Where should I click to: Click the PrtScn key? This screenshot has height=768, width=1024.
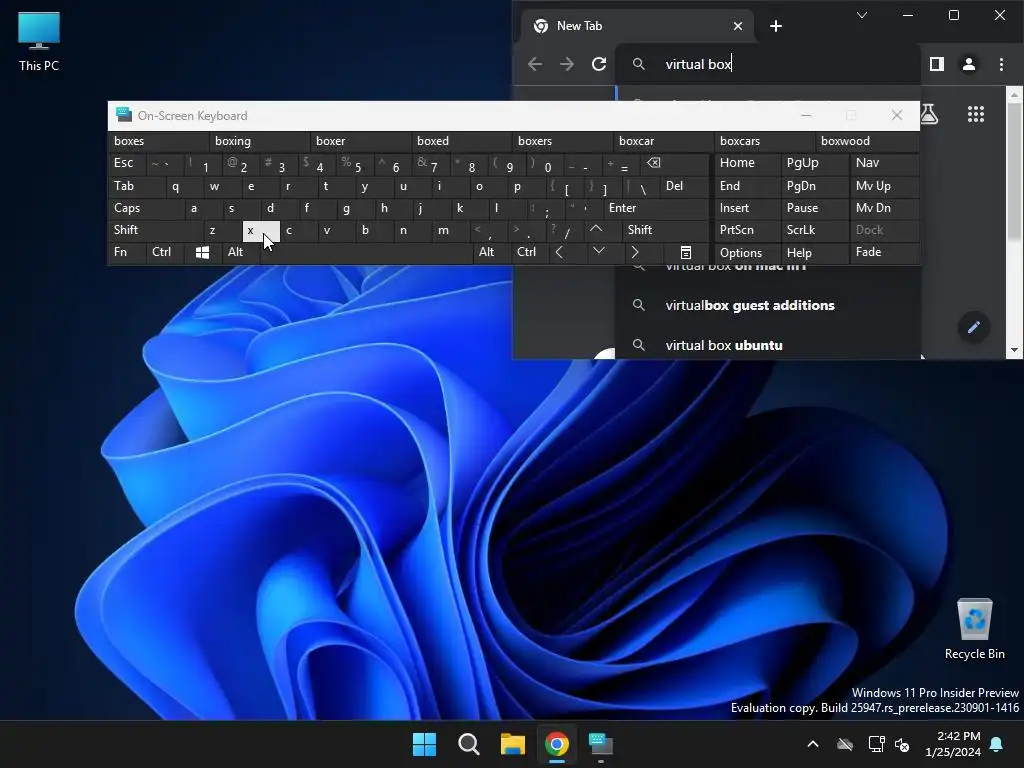point(747,231)
